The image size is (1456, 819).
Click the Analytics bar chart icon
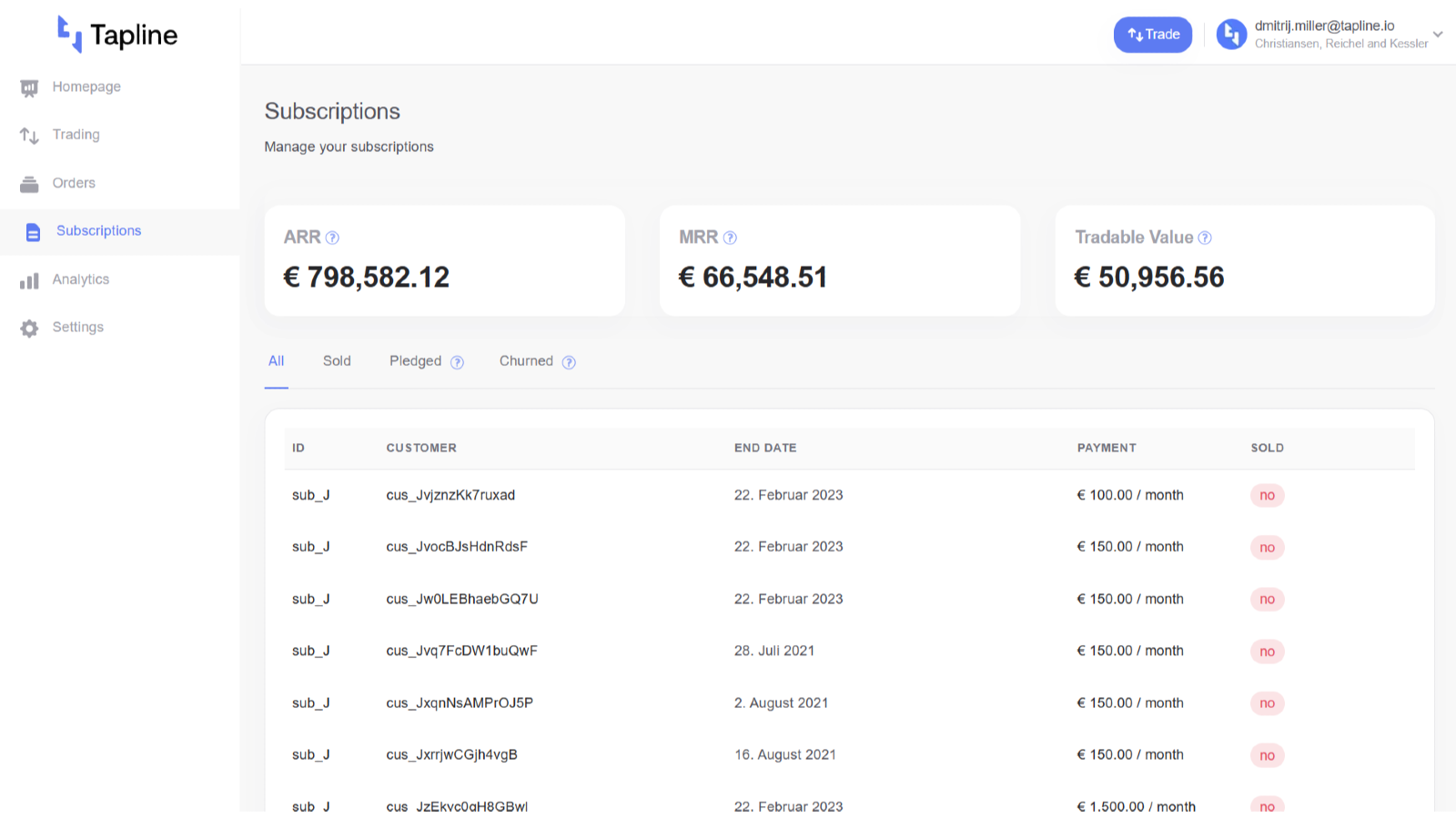point(29,280)
